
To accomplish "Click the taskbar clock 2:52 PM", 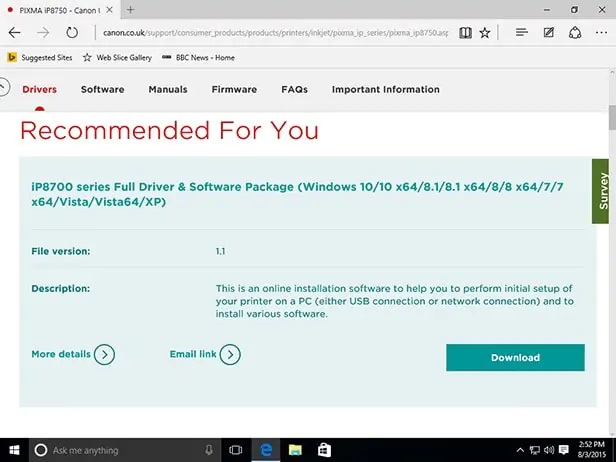I will coord(591,450).
